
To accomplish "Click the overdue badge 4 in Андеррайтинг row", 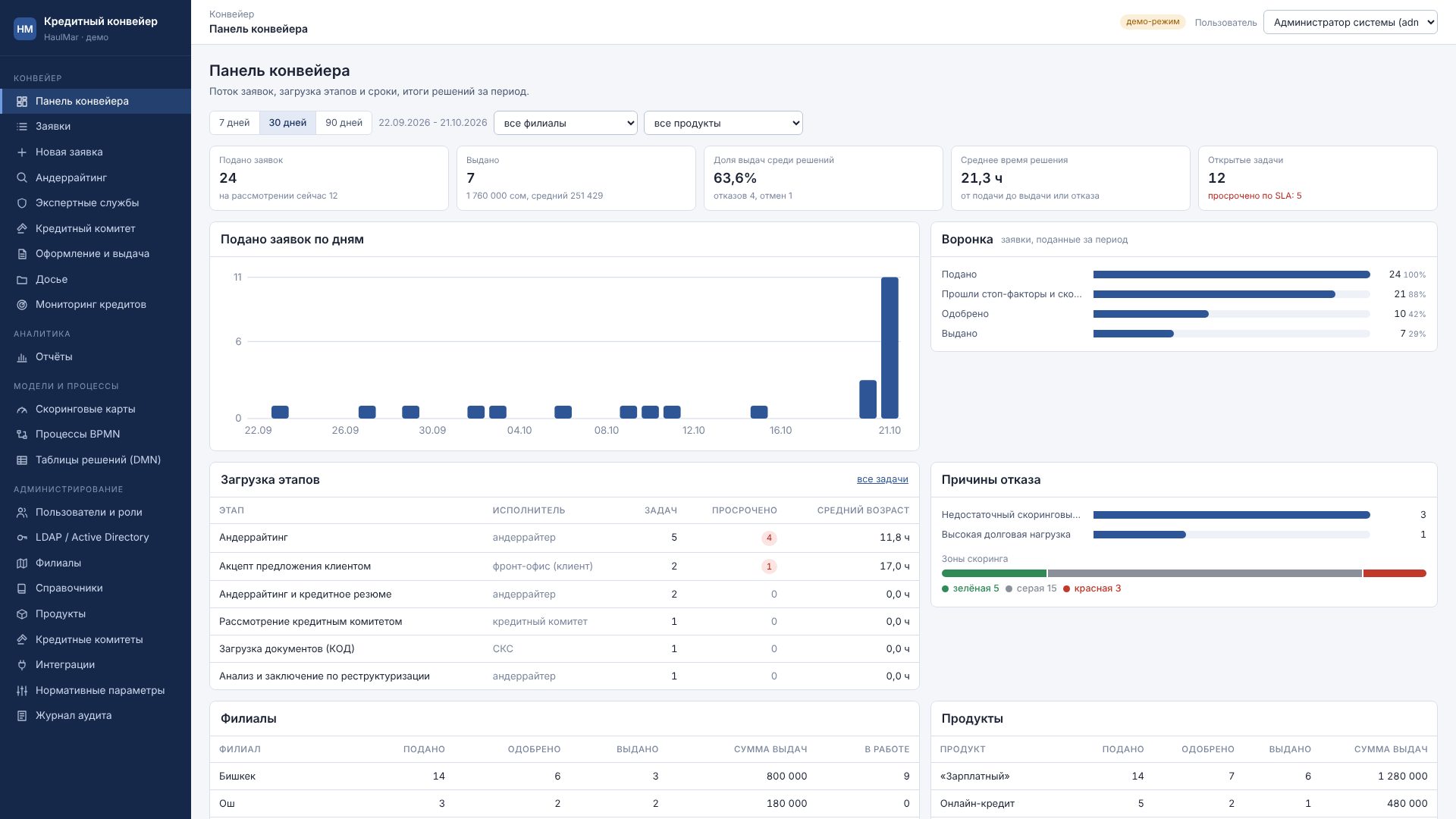I will 769,538.
